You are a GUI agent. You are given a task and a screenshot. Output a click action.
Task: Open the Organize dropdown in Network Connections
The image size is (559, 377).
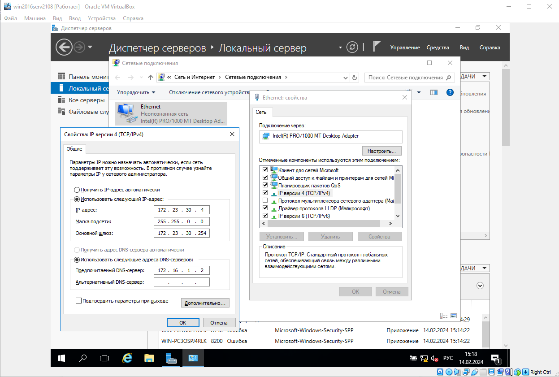click(x=136, y=92)
